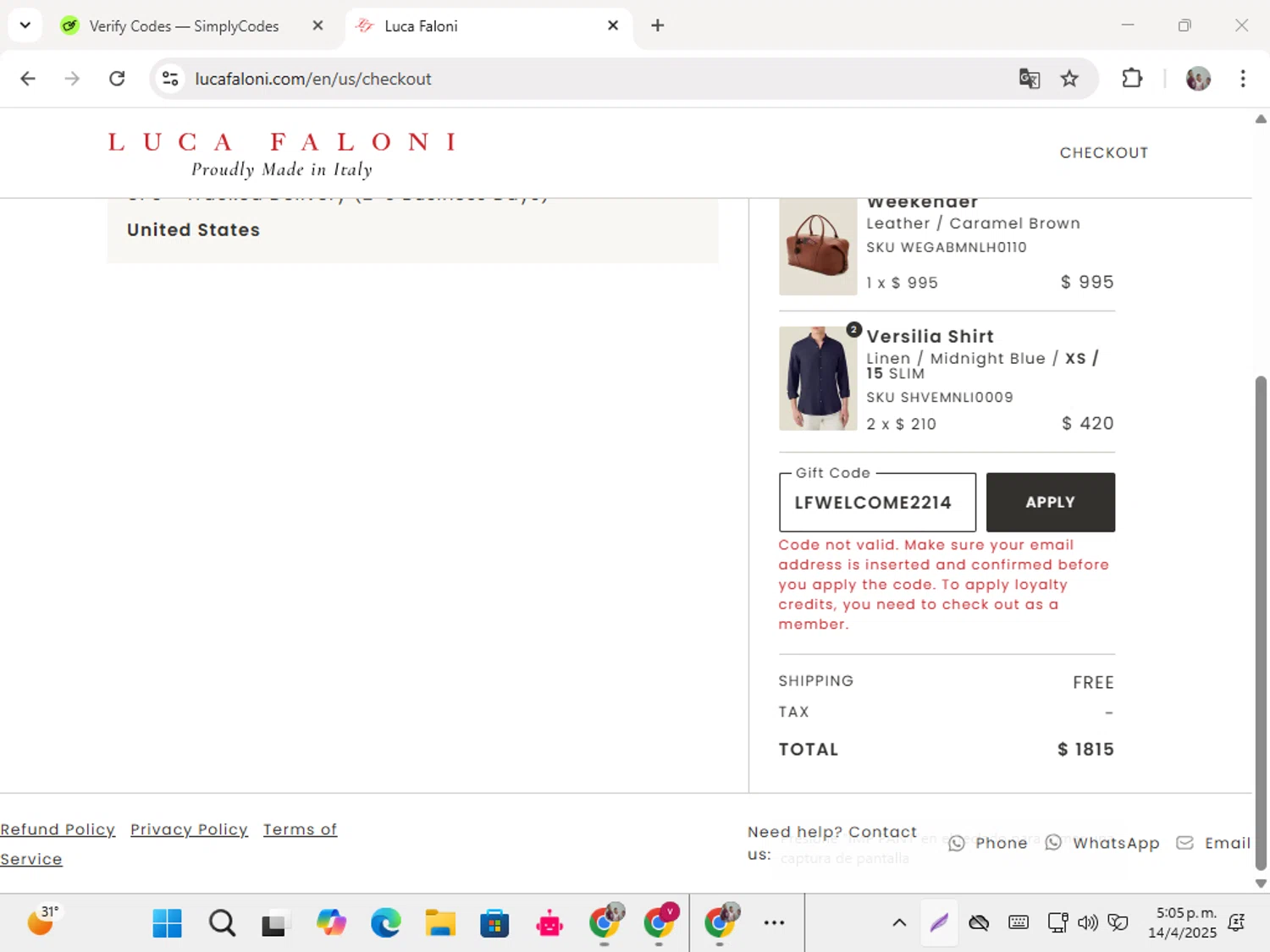The height and width of the screenshot is (952, 1270).
Task: Contact support via WhatsApp
Action: (x=1102, y=843)
